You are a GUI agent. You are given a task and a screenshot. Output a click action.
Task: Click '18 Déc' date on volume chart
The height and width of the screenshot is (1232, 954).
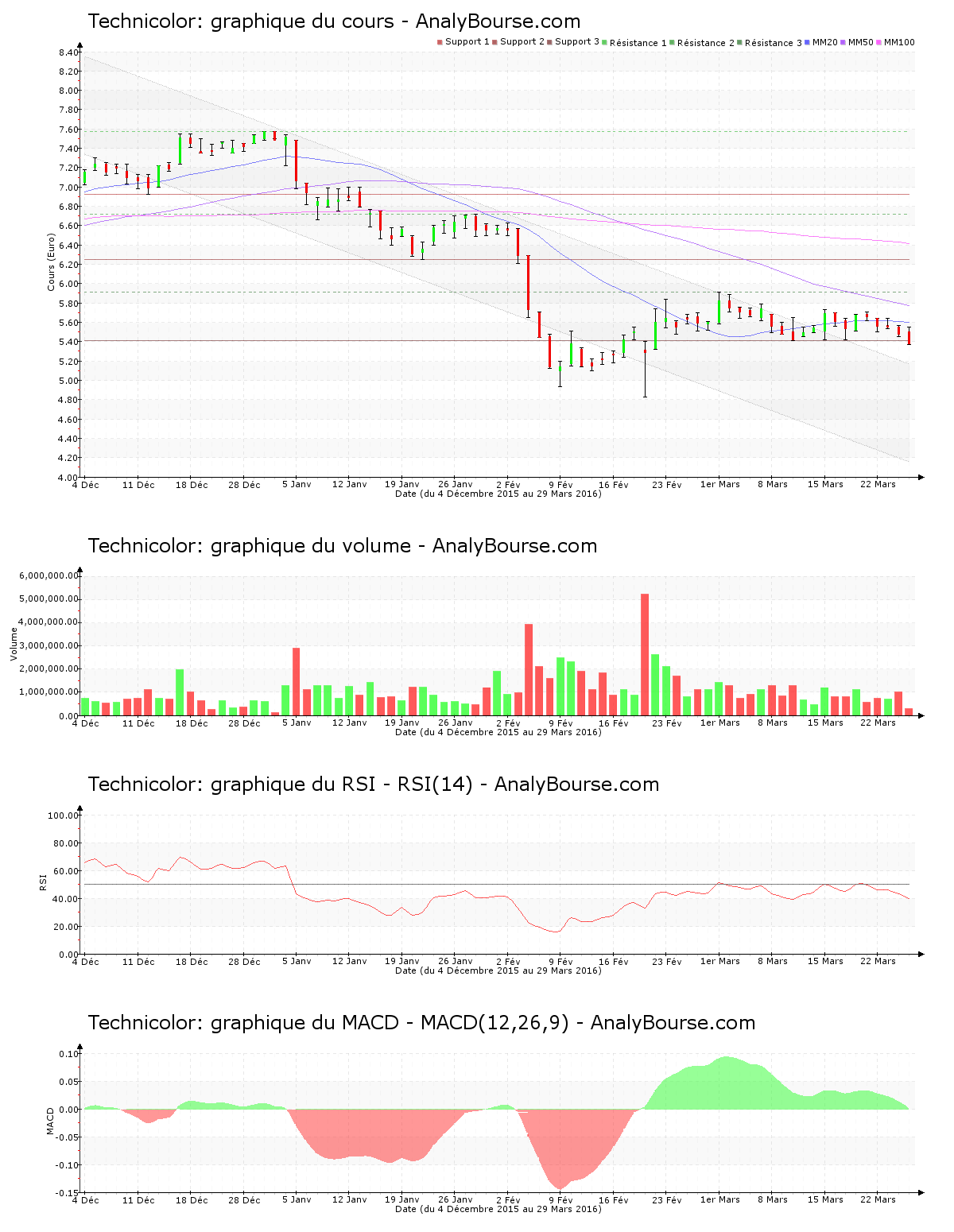pyautogui.click(x=192, y=723)
